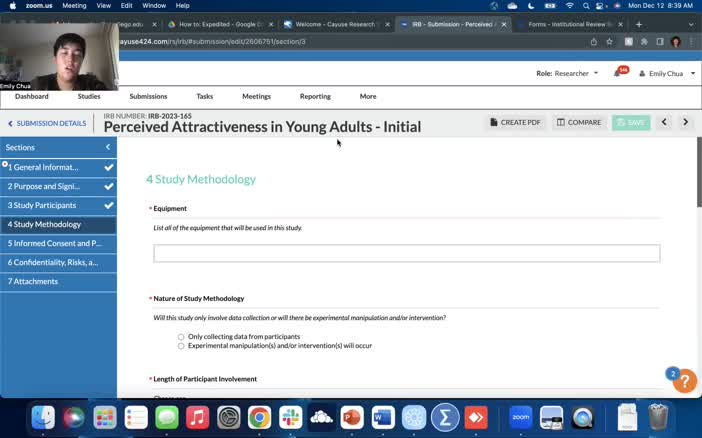The width and height of the screenshot is (702, 438).
Task: Click the page vertical scrollbar
Action: pos(699,172)
